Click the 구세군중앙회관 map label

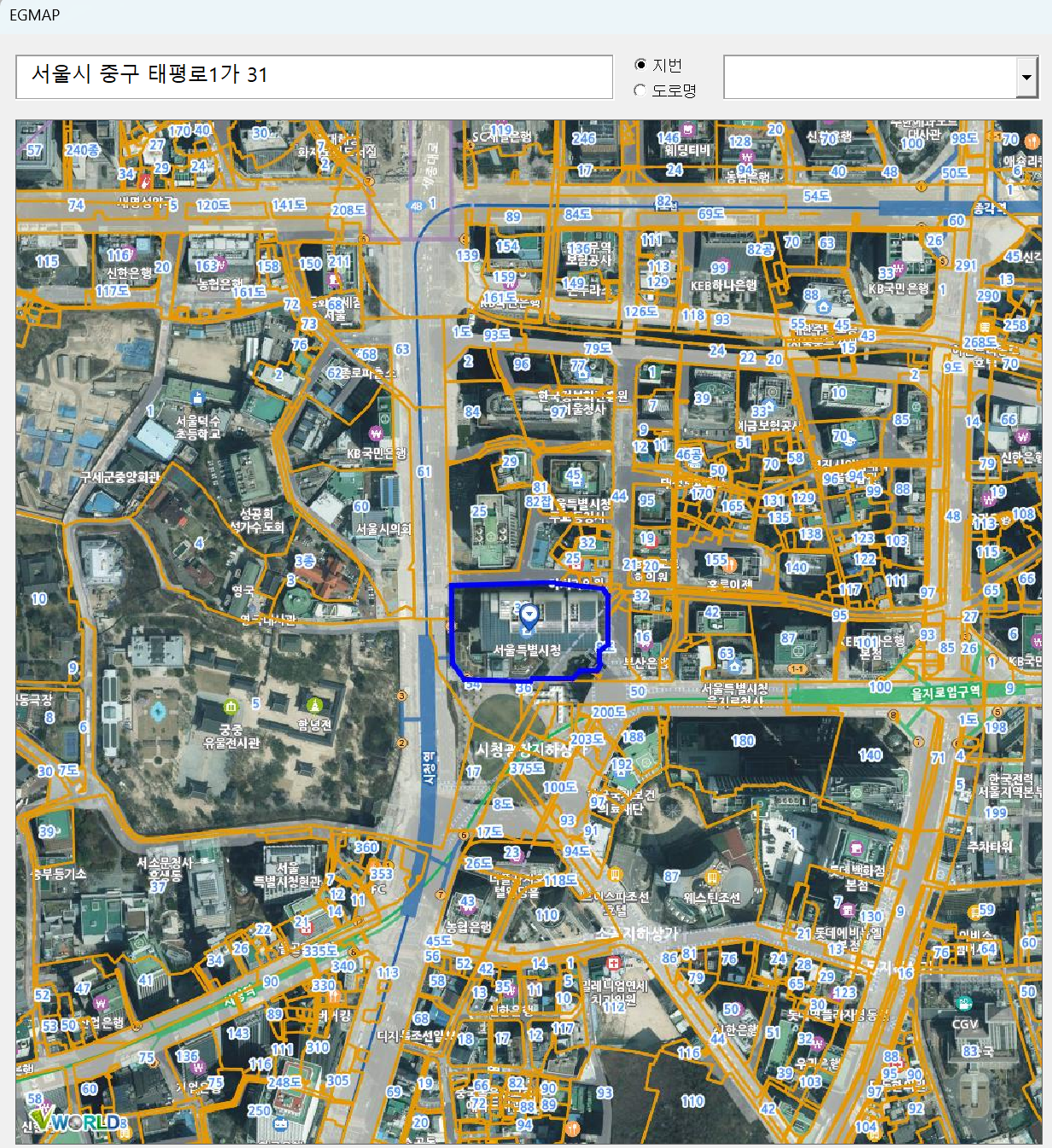pos(120,477)
